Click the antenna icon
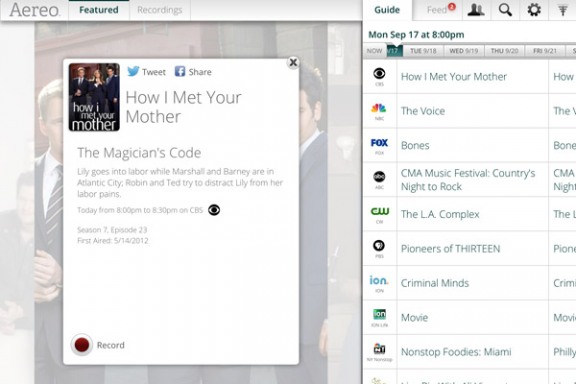 563,10
